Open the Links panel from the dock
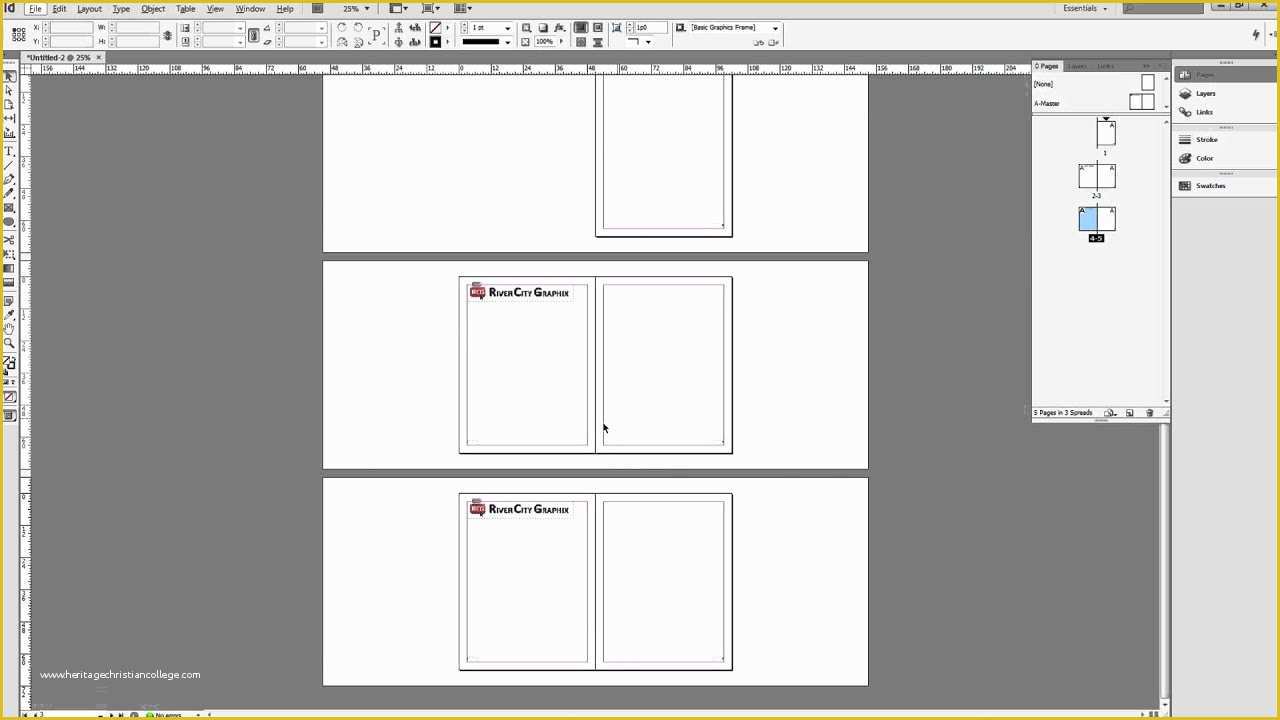The image size is (1280, 720). [1204, 112]
